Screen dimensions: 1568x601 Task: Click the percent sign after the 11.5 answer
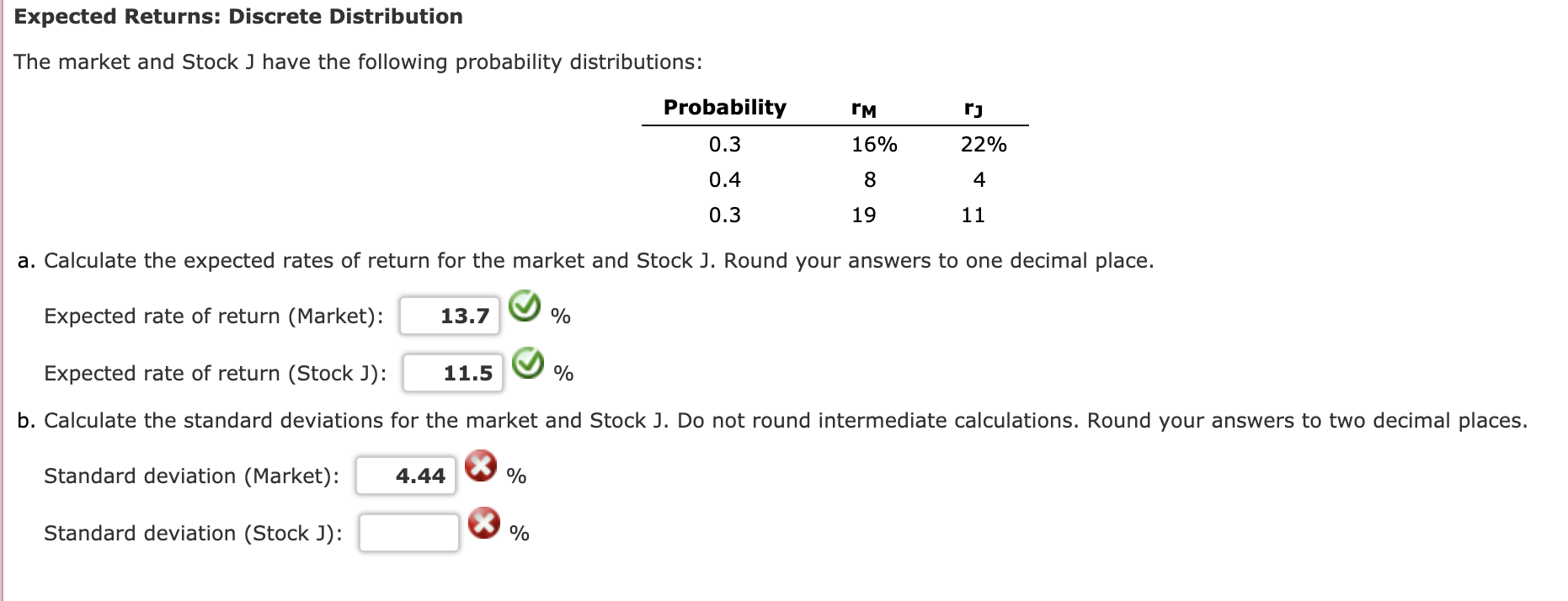click(x=563, y=374)
